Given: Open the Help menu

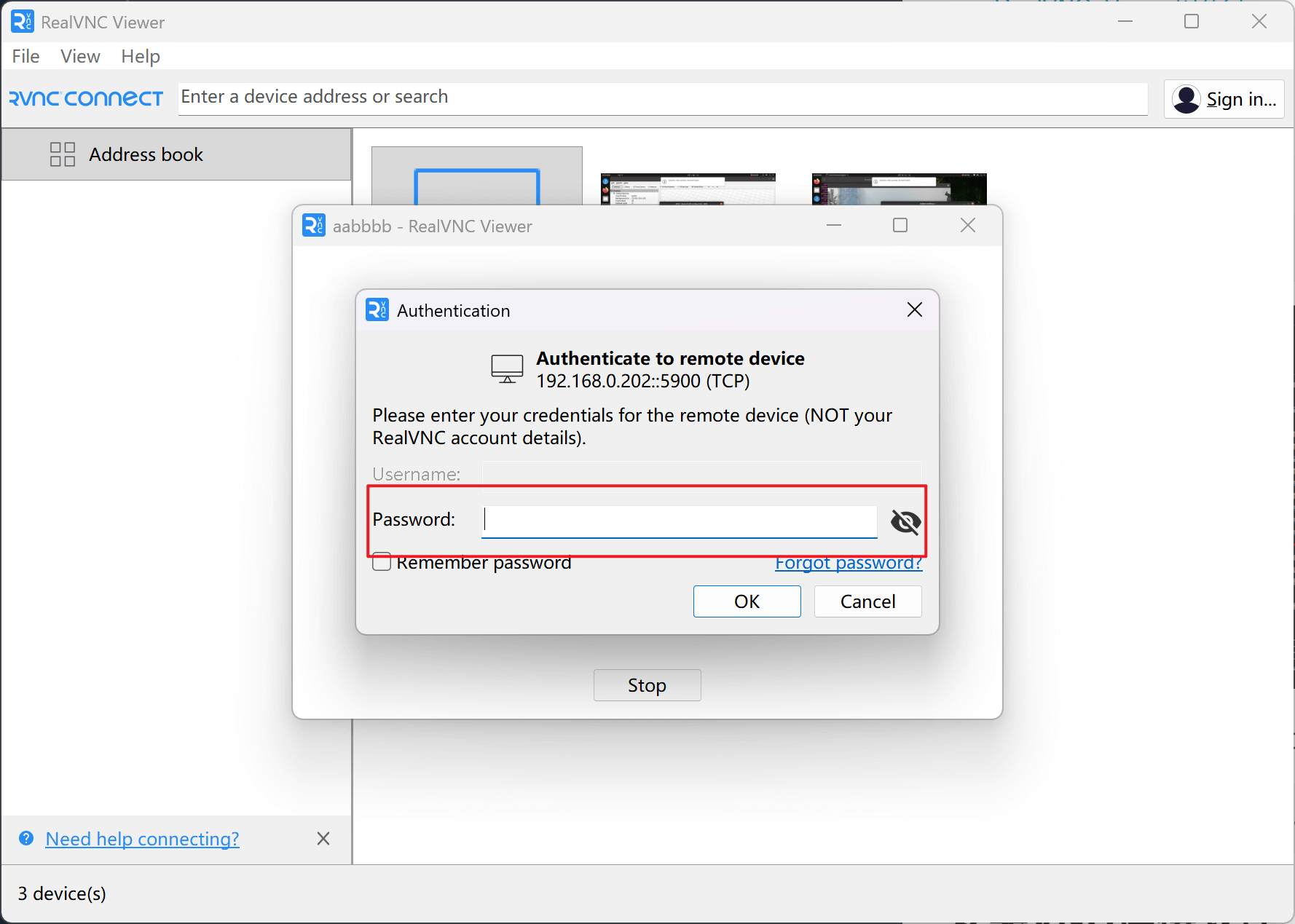Looking at the screenshot, I should [141, 56].
